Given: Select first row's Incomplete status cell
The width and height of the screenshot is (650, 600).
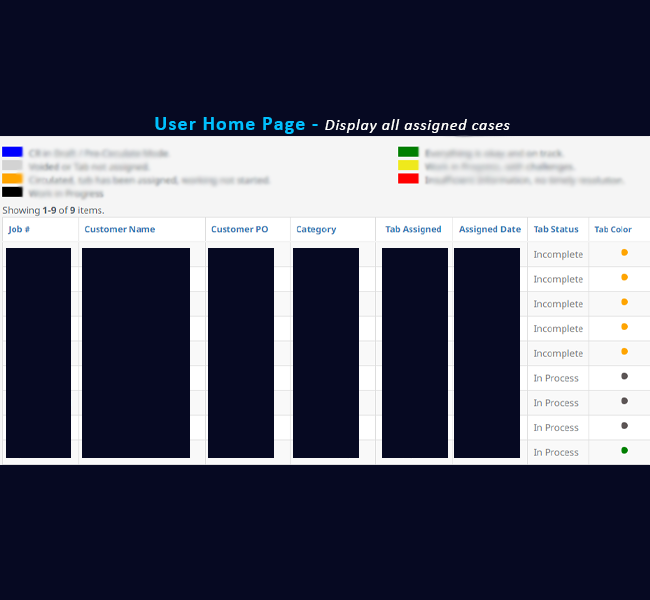Looking at the screenshot, I should (x=557, y=255).
